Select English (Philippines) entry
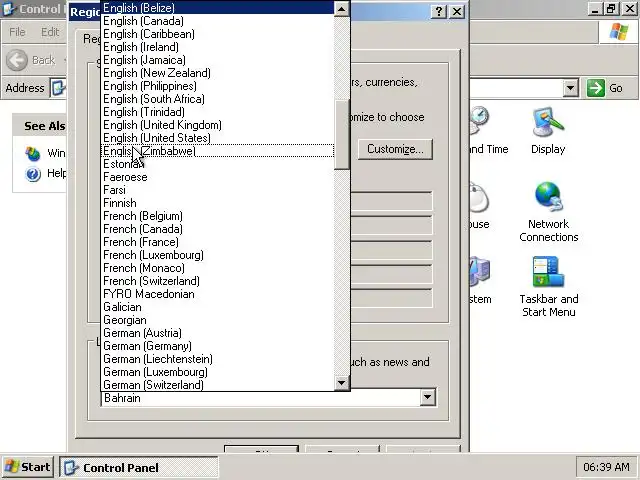640x480 pixels. tap(217, 86)
